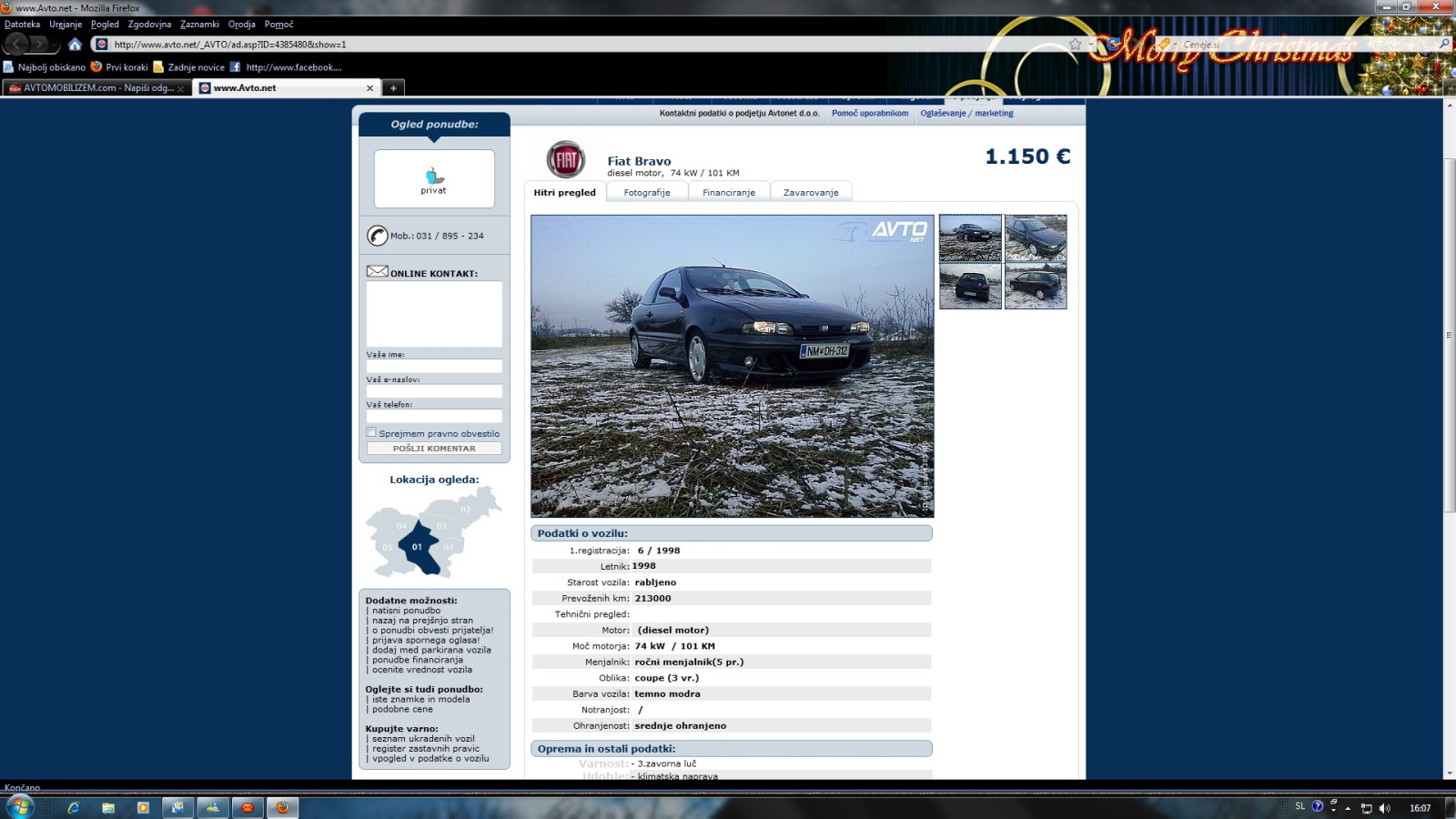Viewport: 1456px width, 819px height.
Task: Click the browser forward arrow
Action: tap(40, 44)
